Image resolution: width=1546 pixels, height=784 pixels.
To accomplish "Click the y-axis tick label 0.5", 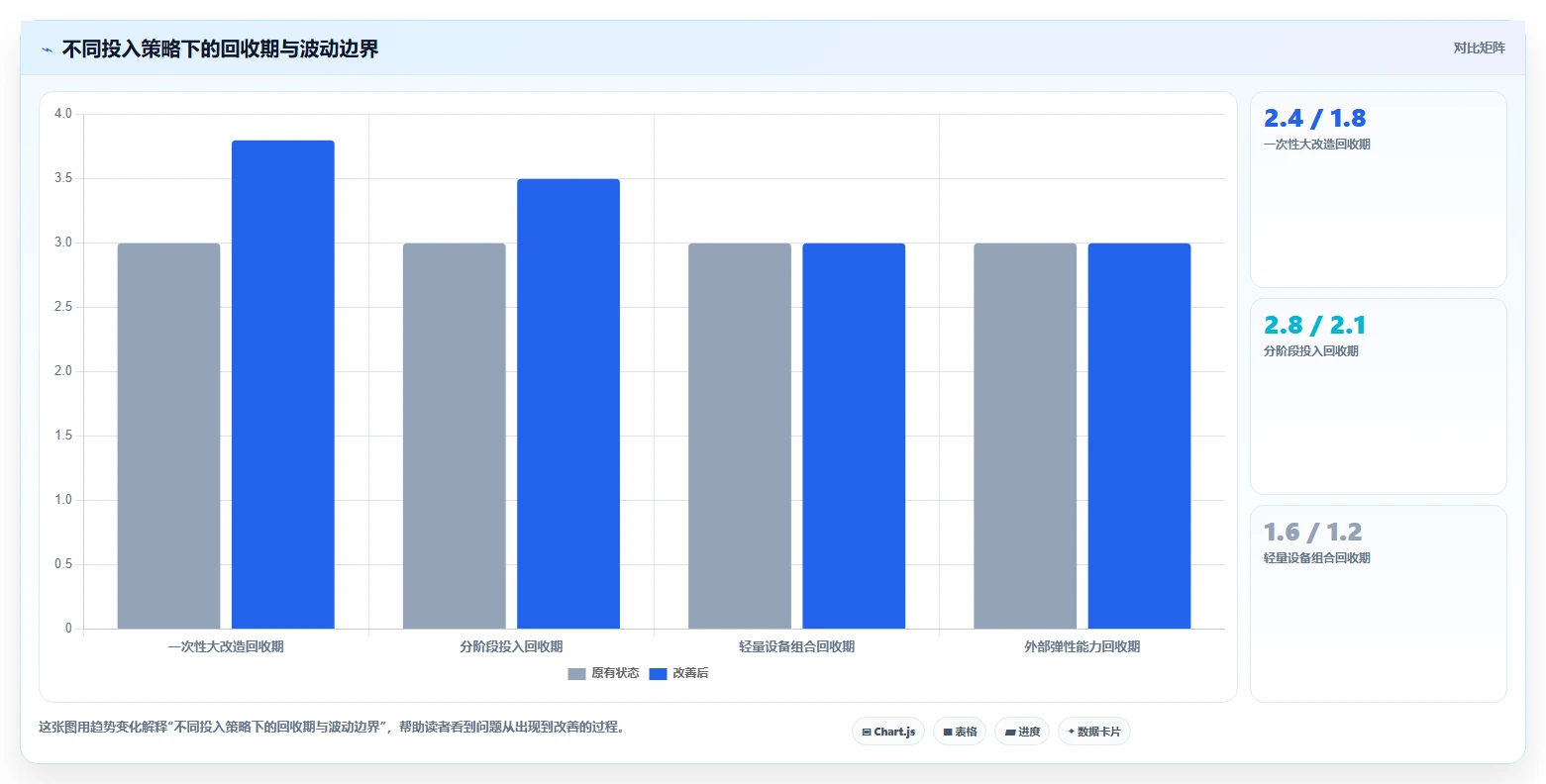I will 63,564.
